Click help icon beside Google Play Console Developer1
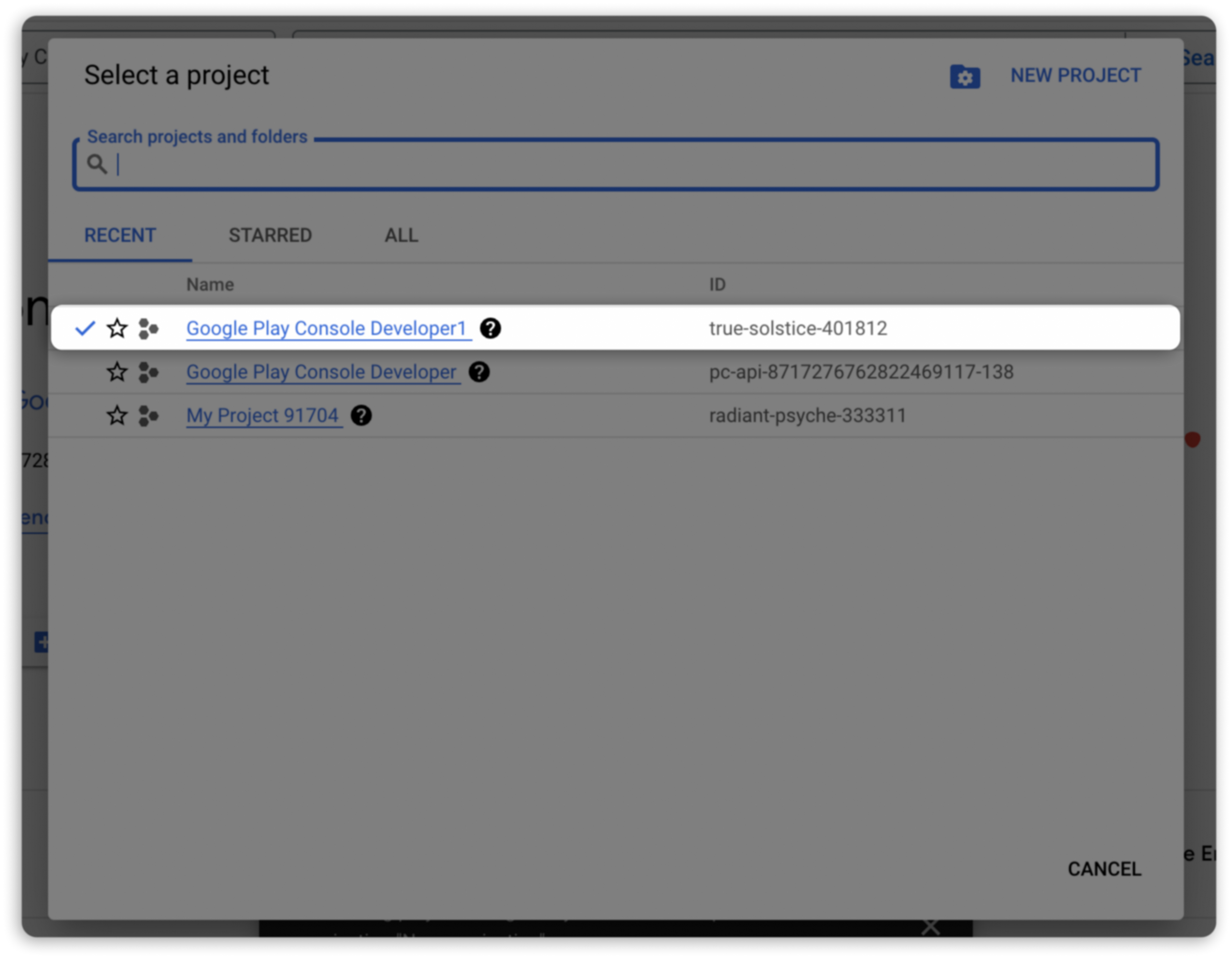 click(490, 328)
